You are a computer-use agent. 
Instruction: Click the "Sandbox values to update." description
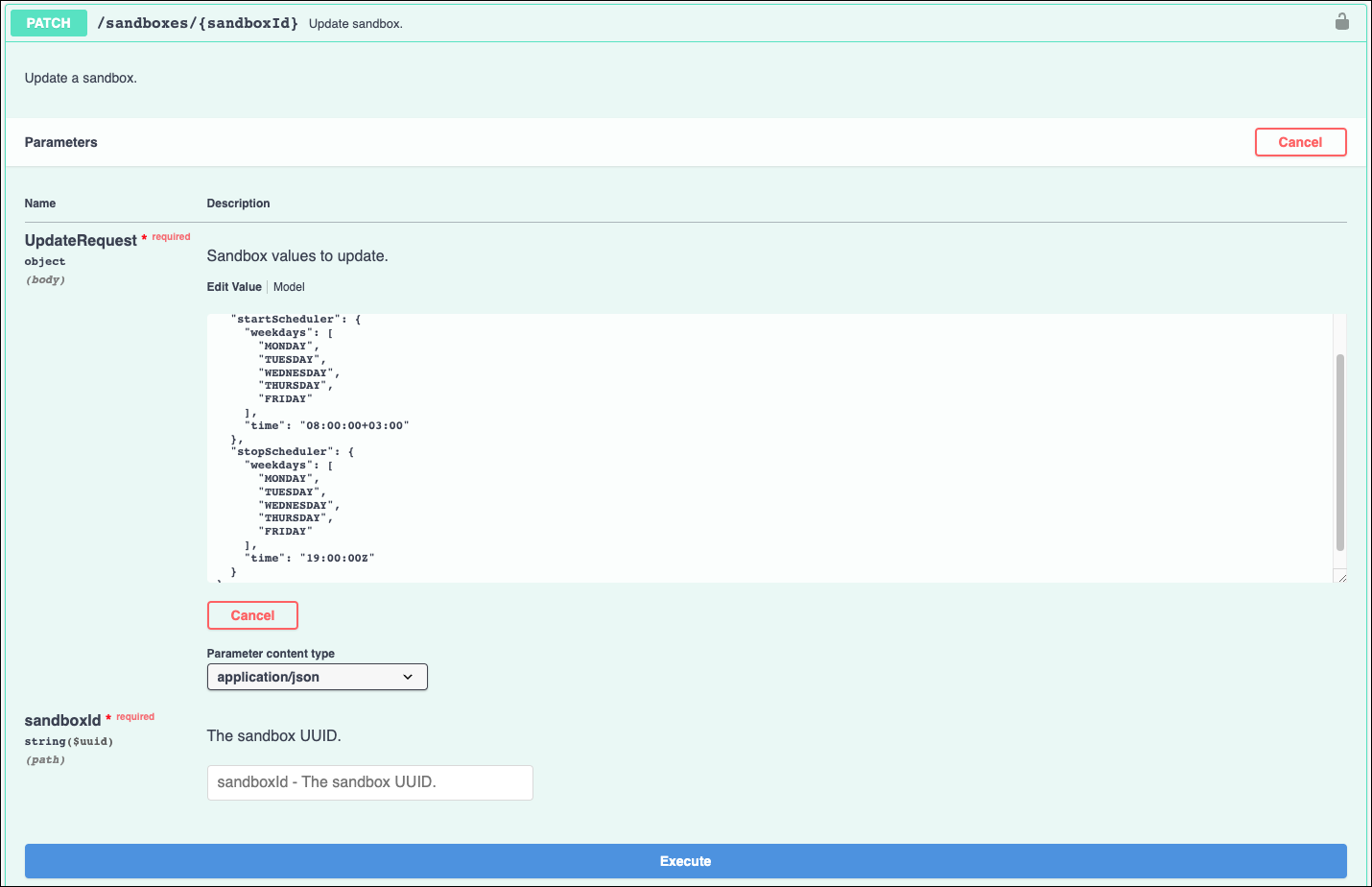pyautogui.click(x=297, y=256)
